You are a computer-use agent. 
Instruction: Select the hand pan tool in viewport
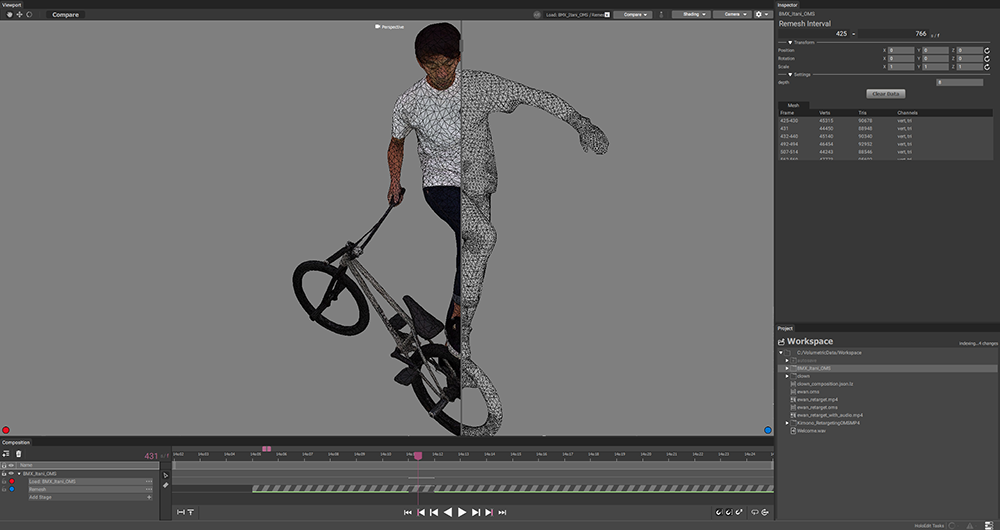tap(10, 14)
